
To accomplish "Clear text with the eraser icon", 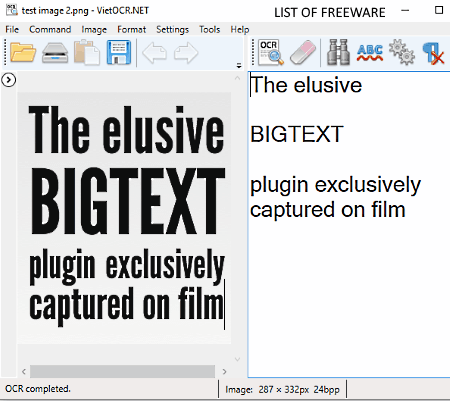I will pos(303,52).
